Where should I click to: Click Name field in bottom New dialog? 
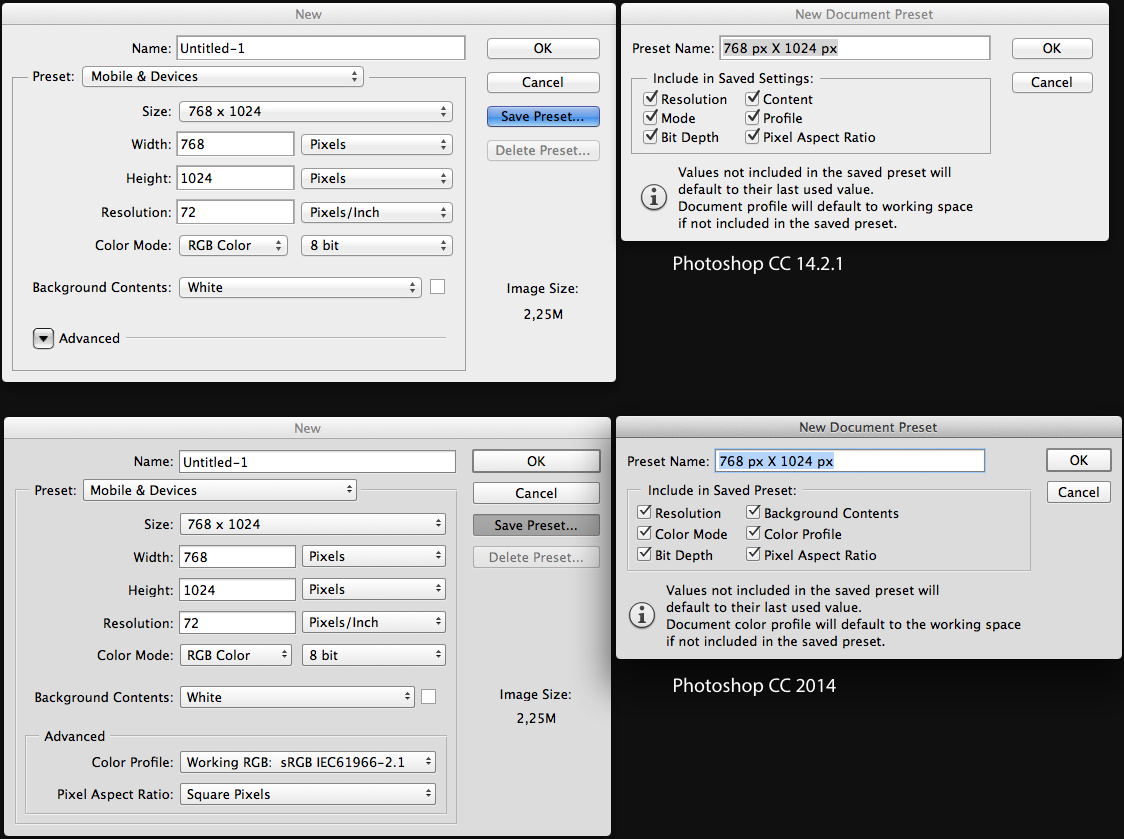(318, 462)
